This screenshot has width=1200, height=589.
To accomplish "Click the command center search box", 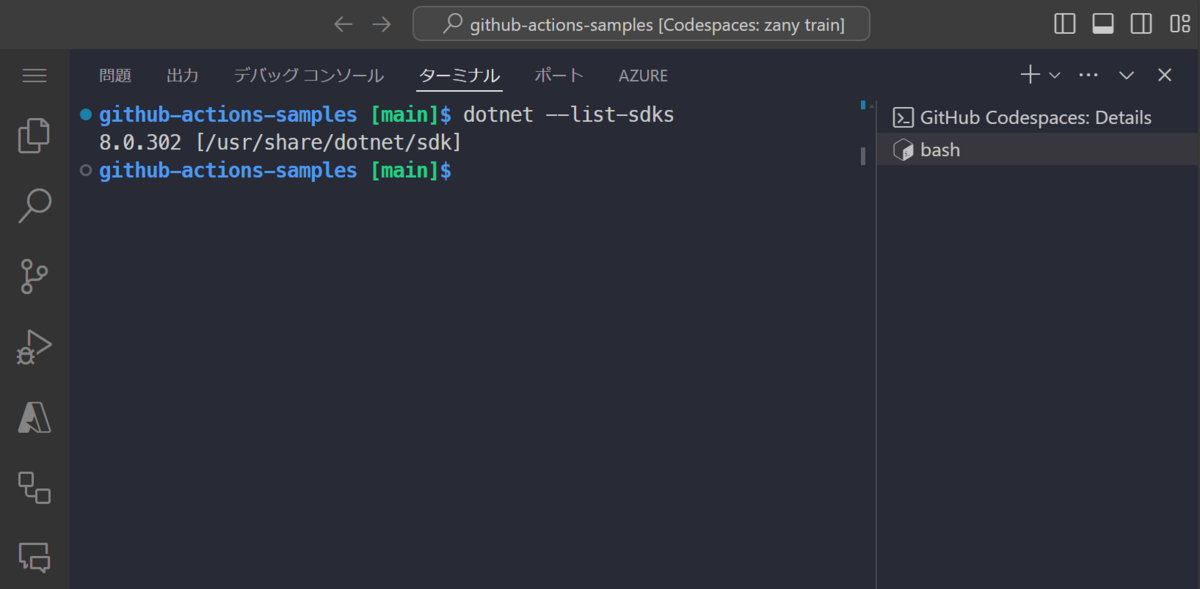I will 641,24.
